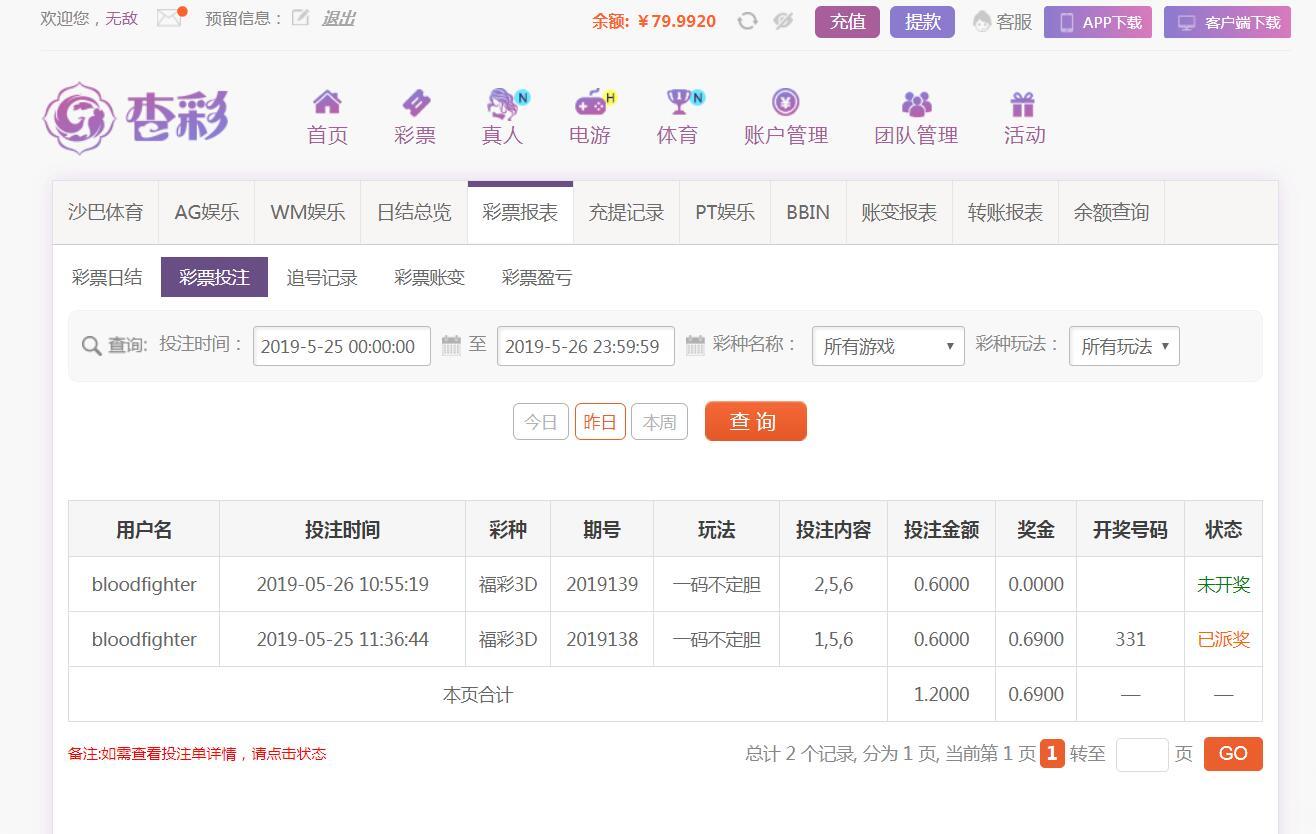Switch to AG娱乐 tab
Image resolution: width=1316 pixels, height=834 pixels.
click(x=207, y=212)
